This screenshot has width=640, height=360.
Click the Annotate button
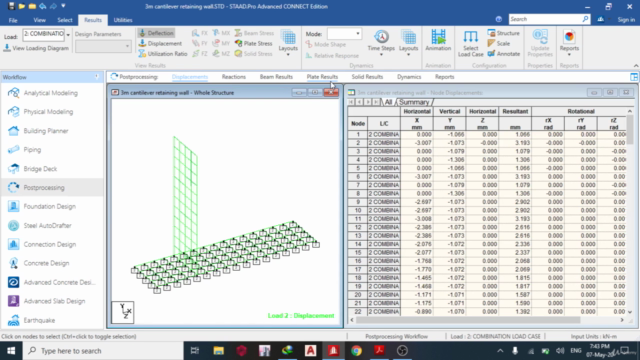tap(504, 53)
